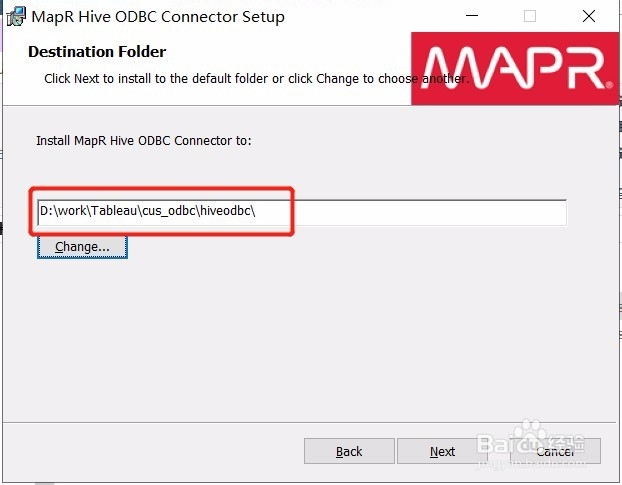Click the installer package icon in title bar

point(16,16)
